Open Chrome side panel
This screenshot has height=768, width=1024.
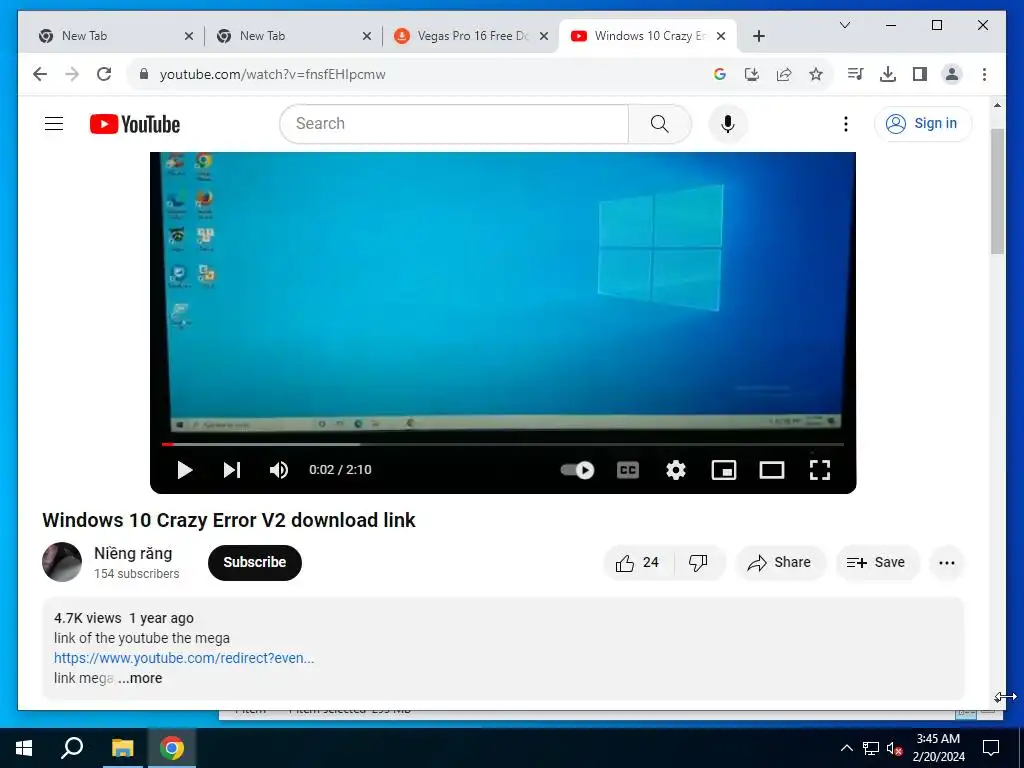click(920, 74)
